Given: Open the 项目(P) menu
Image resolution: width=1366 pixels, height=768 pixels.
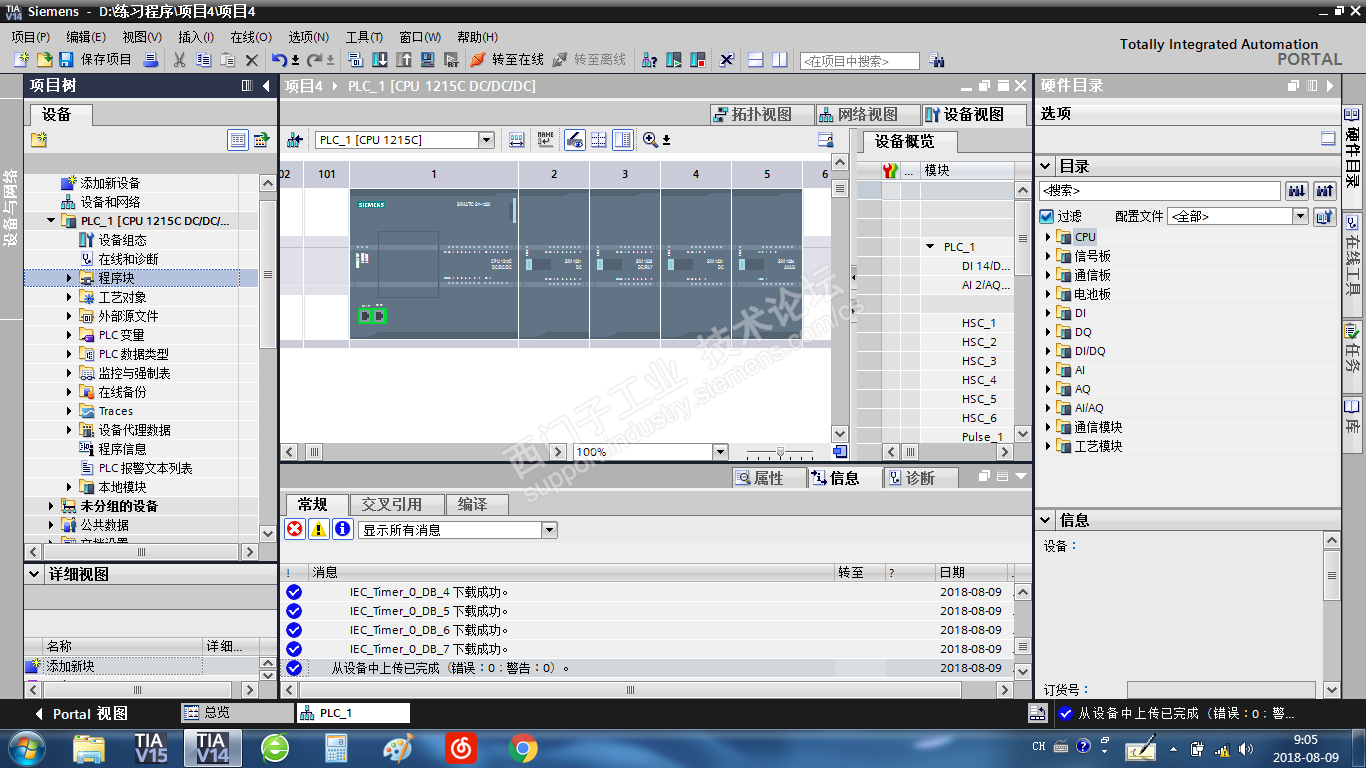Looking at the screenshot, I should [31, 37].
